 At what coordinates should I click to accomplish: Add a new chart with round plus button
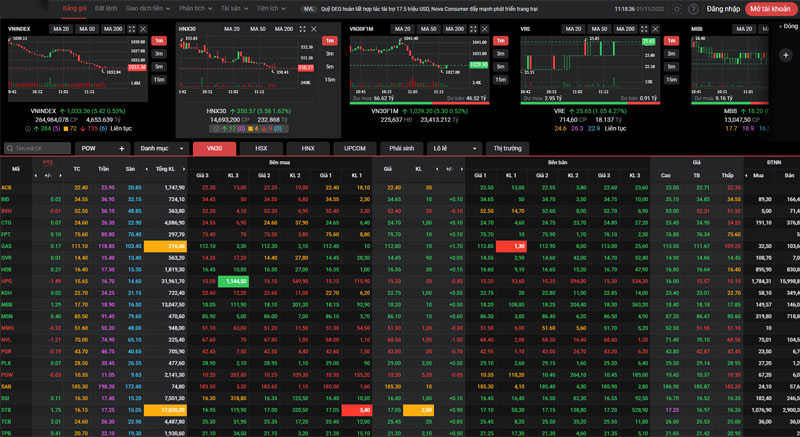click(786, 55)
